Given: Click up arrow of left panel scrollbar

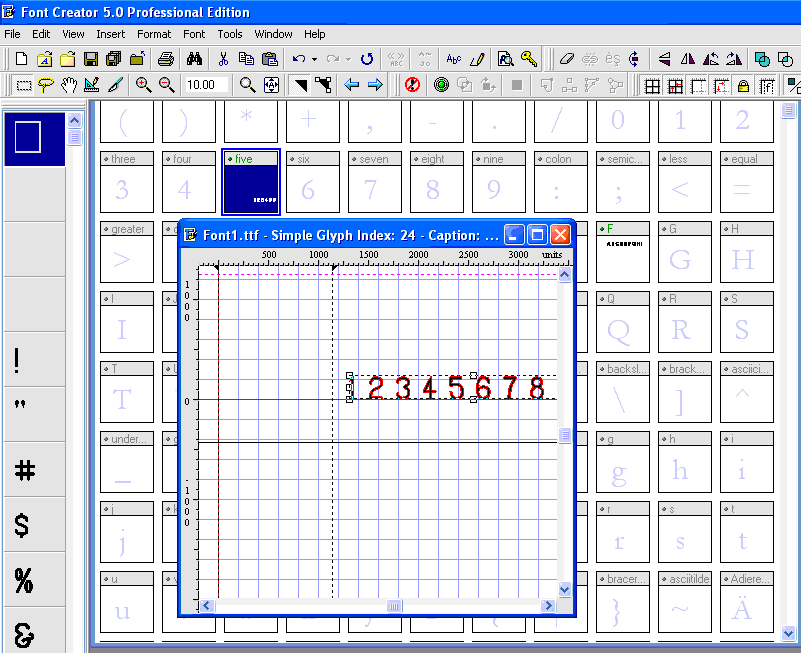Looking at the screenshot, I should 75,121.
